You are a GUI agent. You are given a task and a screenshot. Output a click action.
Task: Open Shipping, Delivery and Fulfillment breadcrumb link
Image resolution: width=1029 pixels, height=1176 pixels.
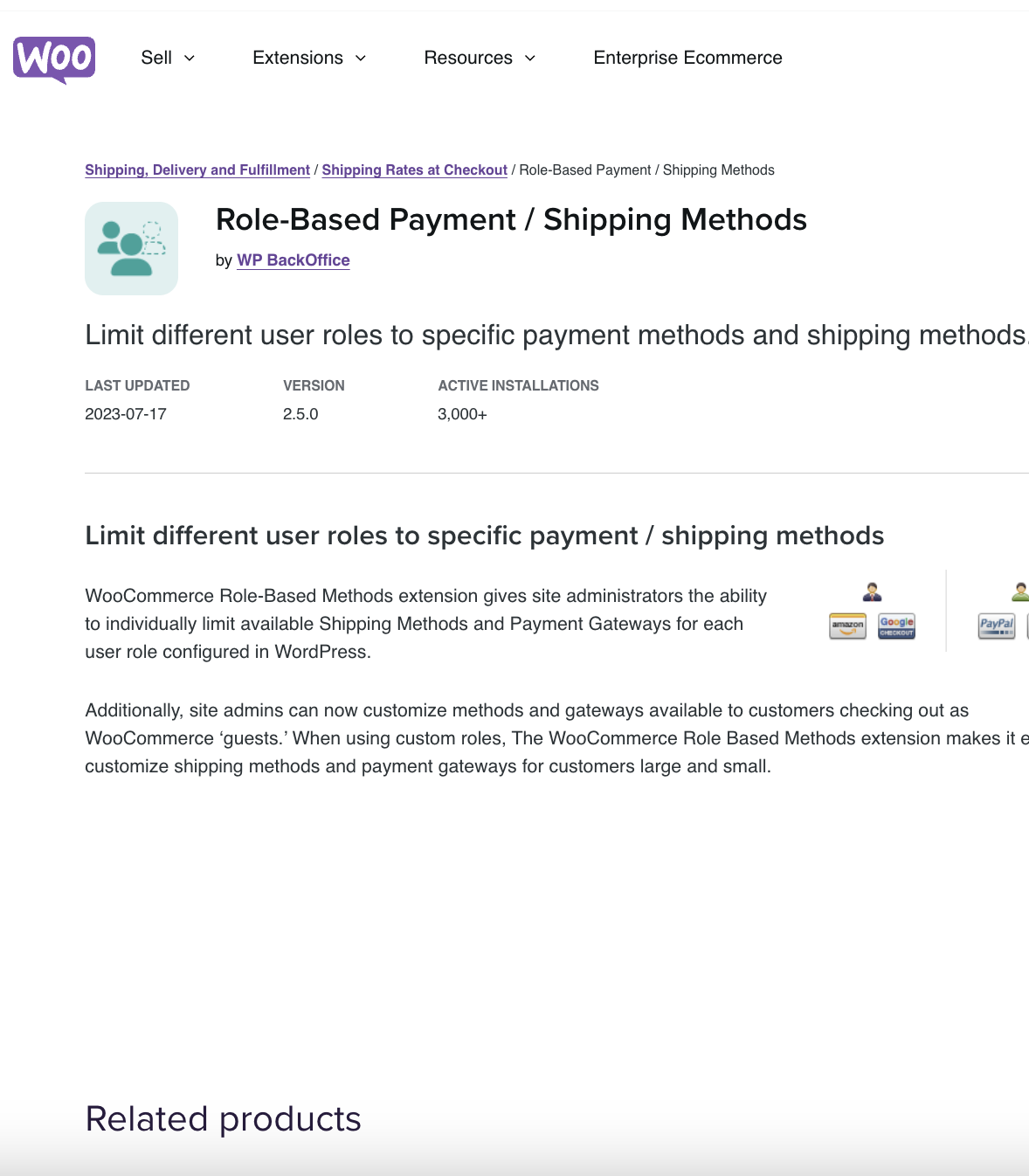coord(197,169)
